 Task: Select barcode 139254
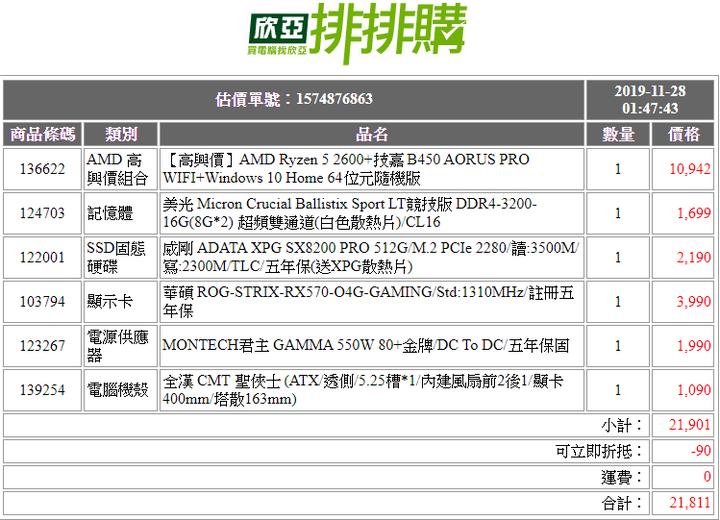[x=42, y=390]
